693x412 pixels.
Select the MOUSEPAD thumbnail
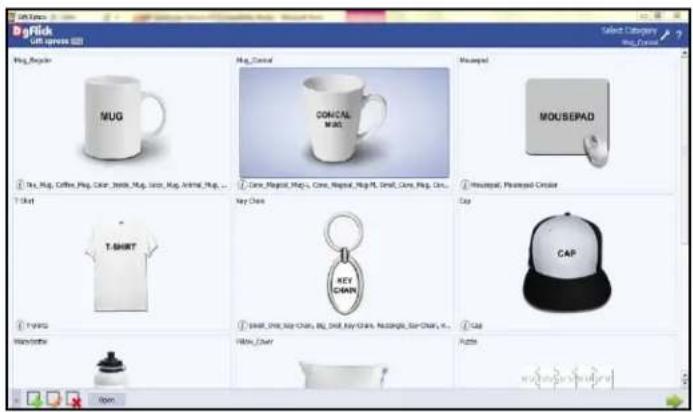coord(567,122)
